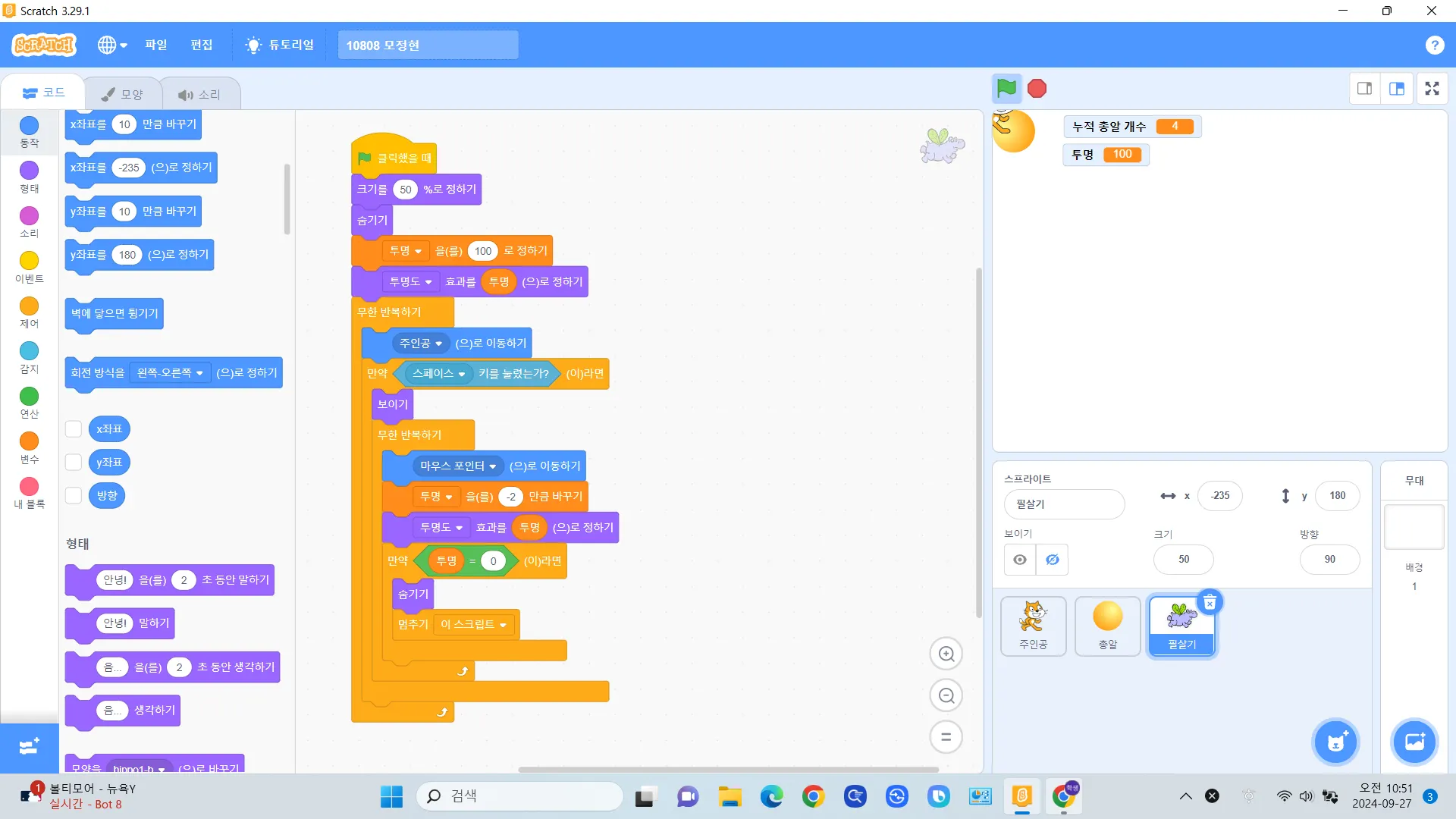Switch to the 모양 costumes tab
Viewport: 1456px width, 819px height.
pos(123,94)
